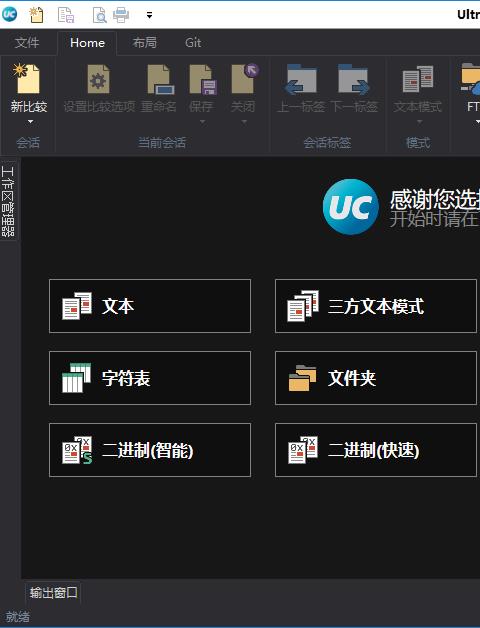Click the 设置比较选项 gear document icon

tap(99, 79)
